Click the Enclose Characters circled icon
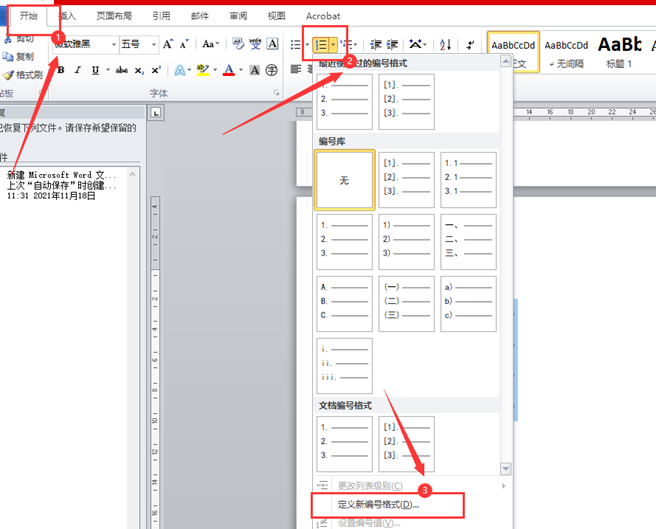 272,70
